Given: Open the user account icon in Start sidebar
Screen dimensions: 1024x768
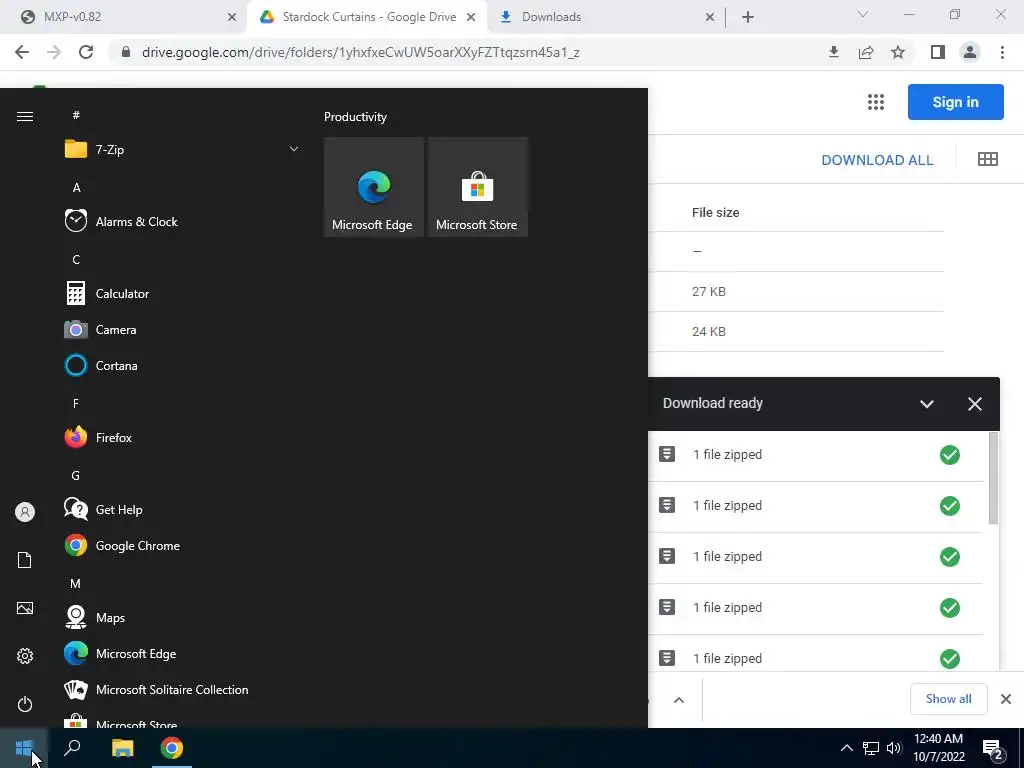Looking at the screenshot, I should 25,512.
